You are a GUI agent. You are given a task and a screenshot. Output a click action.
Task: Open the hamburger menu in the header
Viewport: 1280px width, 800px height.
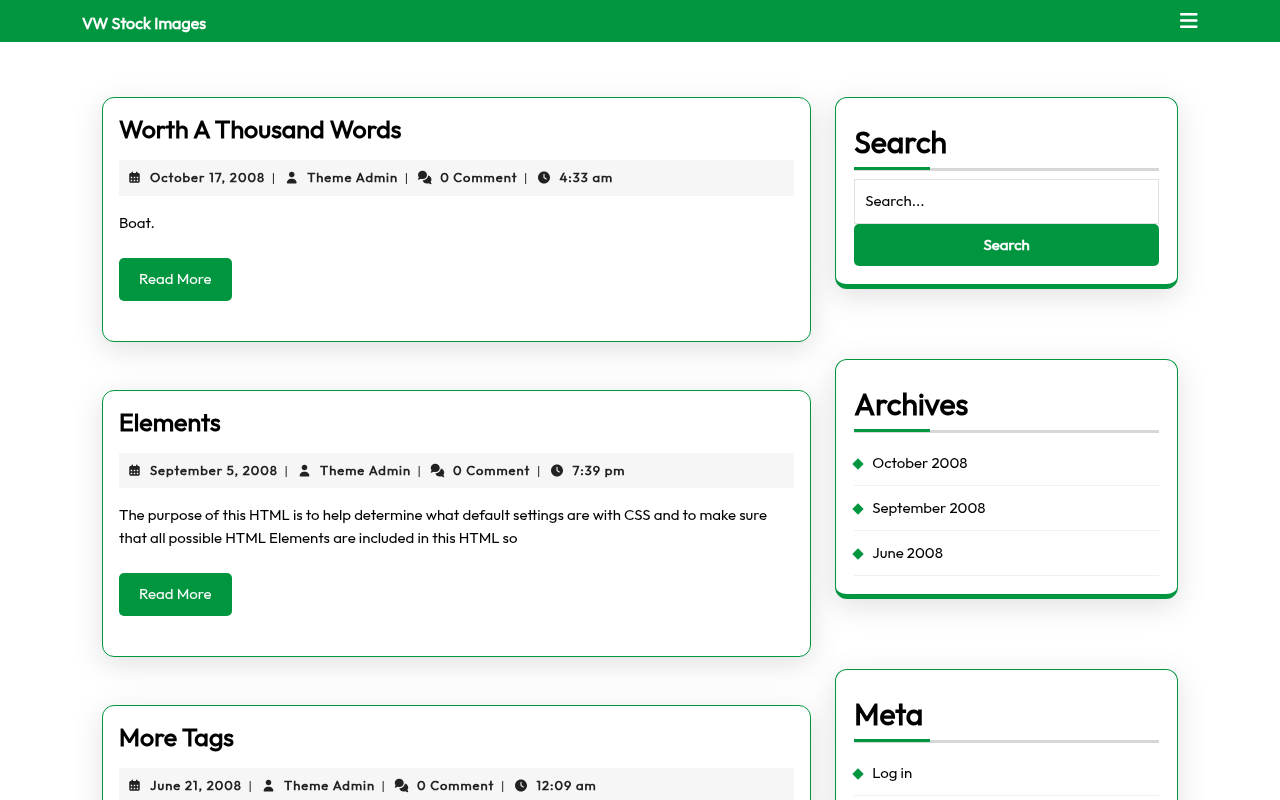(x=1188, y=21)
